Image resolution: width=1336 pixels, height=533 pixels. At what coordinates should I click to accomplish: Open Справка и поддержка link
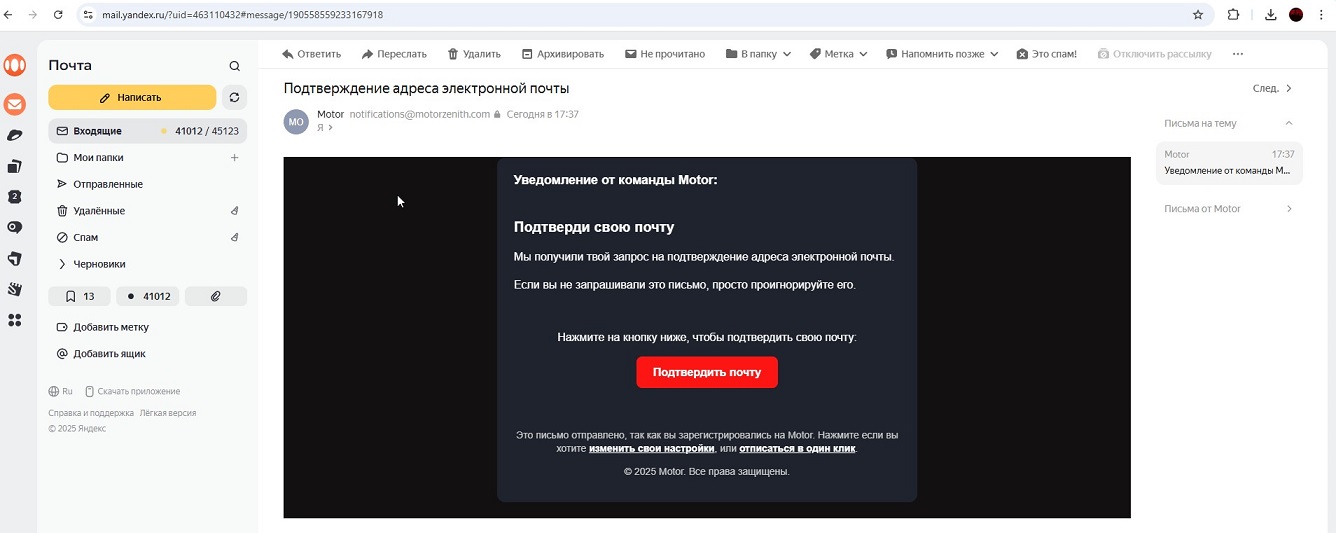tap(91, 412)
